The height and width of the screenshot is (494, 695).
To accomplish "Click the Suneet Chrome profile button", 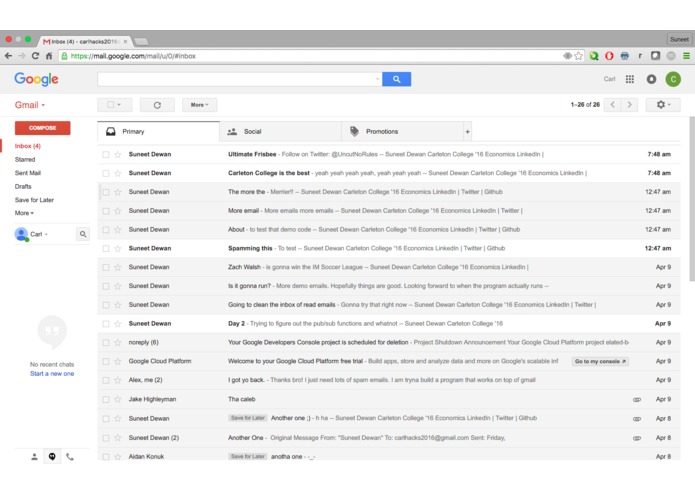I will (x=679, y=39).
